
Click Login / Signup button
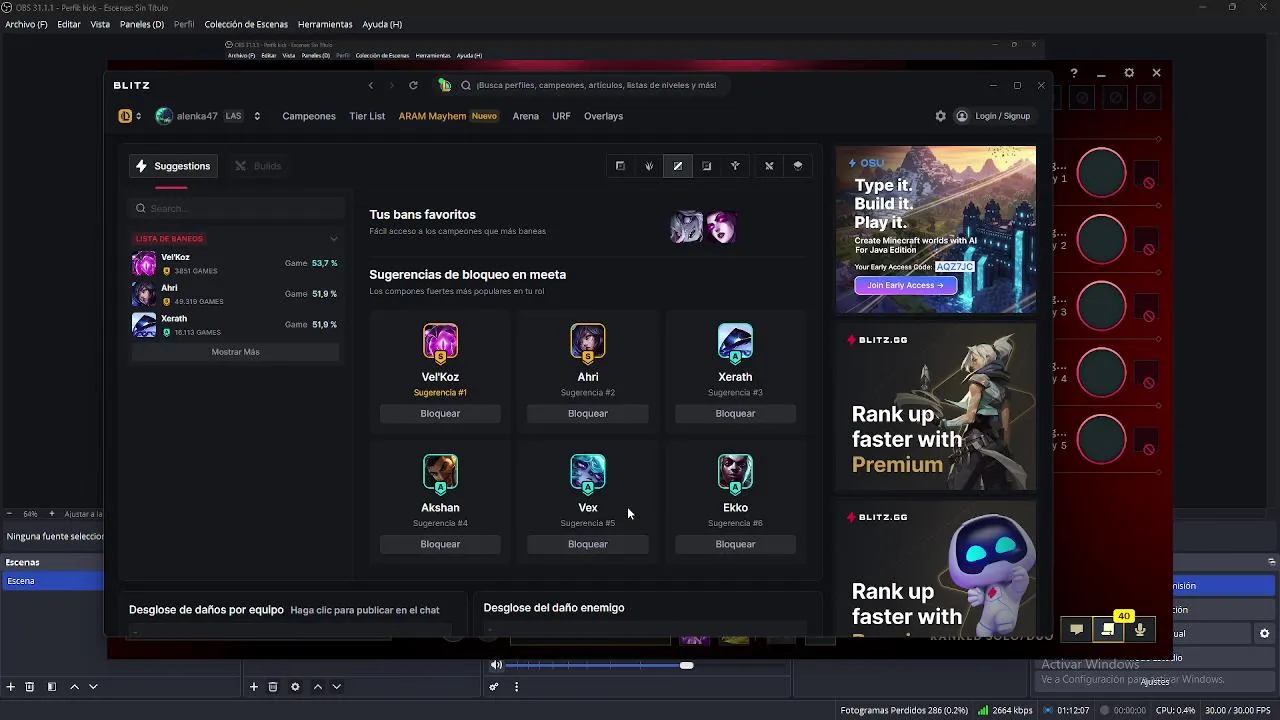click(993, 116)
